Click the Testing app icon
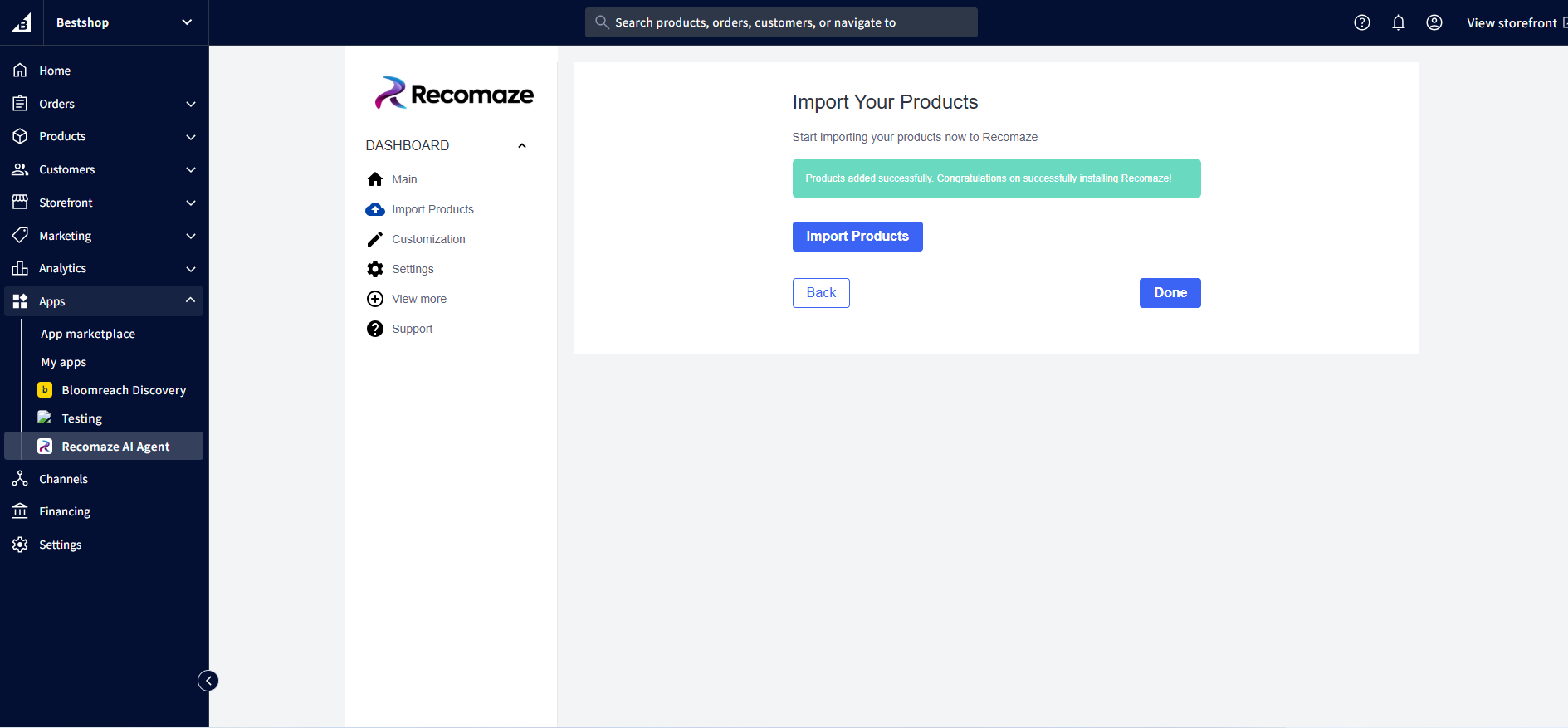The height and width of the screenshot is (728, 1568). pos(45,418)
